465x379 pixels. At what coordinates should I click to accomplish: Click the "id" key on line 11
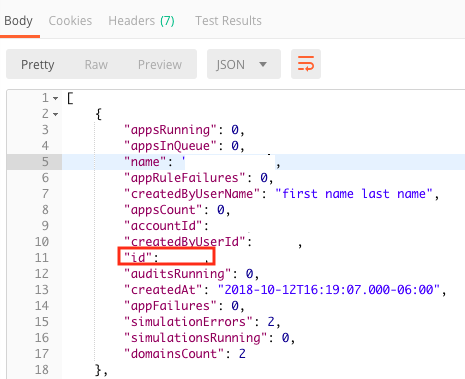pyautogui.click(x=138, y=258)
